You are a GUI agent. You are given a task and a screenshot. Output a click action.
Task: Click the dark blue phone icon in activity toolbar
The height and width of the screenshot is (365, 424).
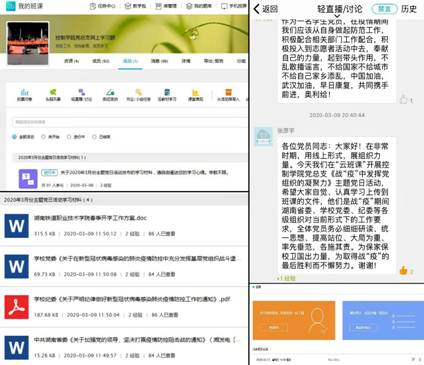point(167,92)
